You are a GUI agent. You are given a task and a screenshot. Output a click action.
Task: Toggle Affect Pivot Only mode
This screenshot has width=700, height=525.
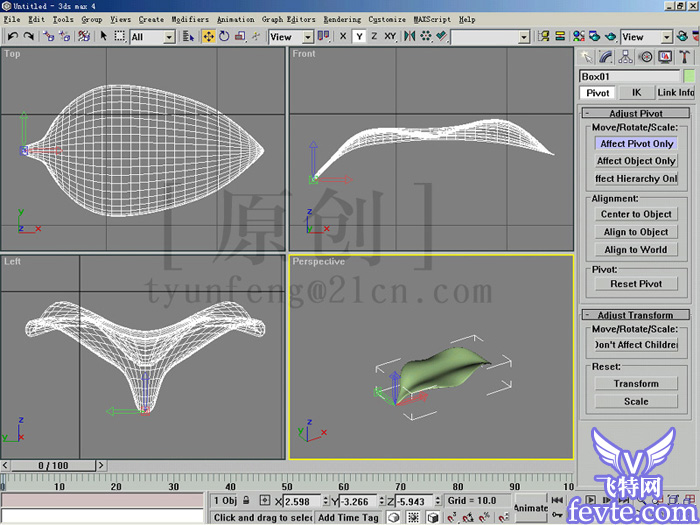[636, 144]
